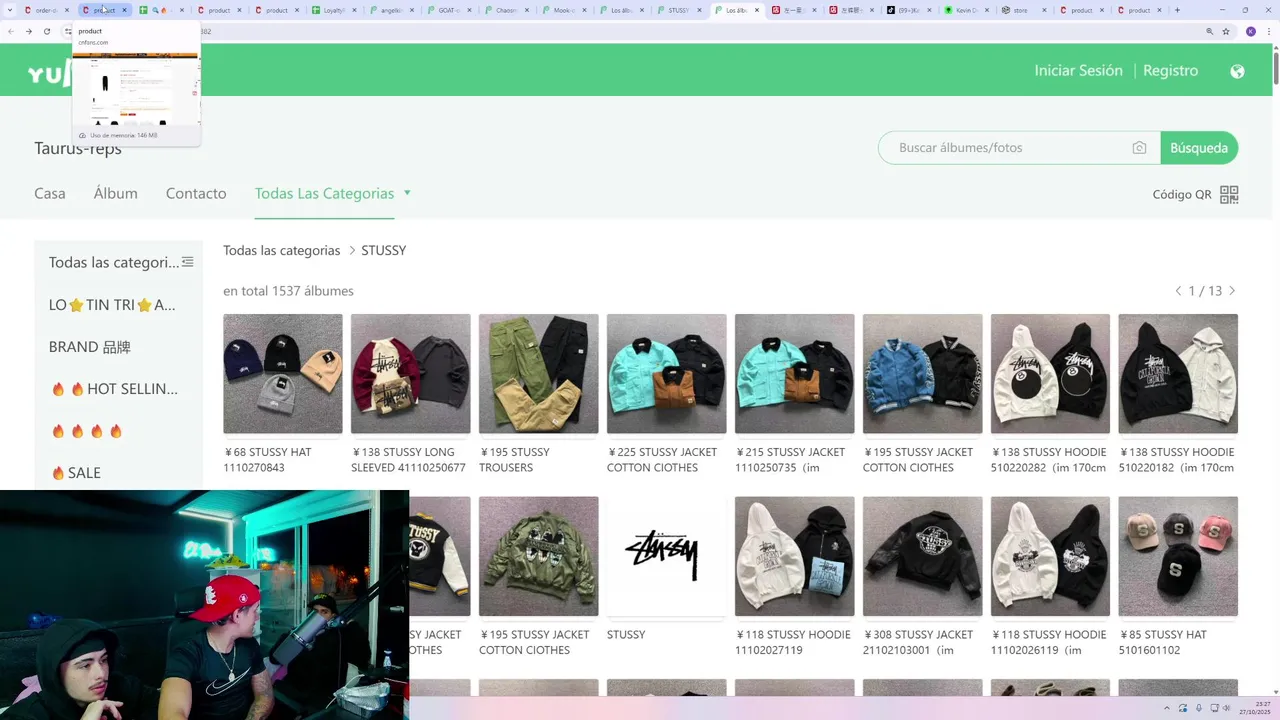Open ¥195 STUSSY TROUSERS album thumbnail
The height and width of the screenshot is (720, 1280).
point(539,374)
